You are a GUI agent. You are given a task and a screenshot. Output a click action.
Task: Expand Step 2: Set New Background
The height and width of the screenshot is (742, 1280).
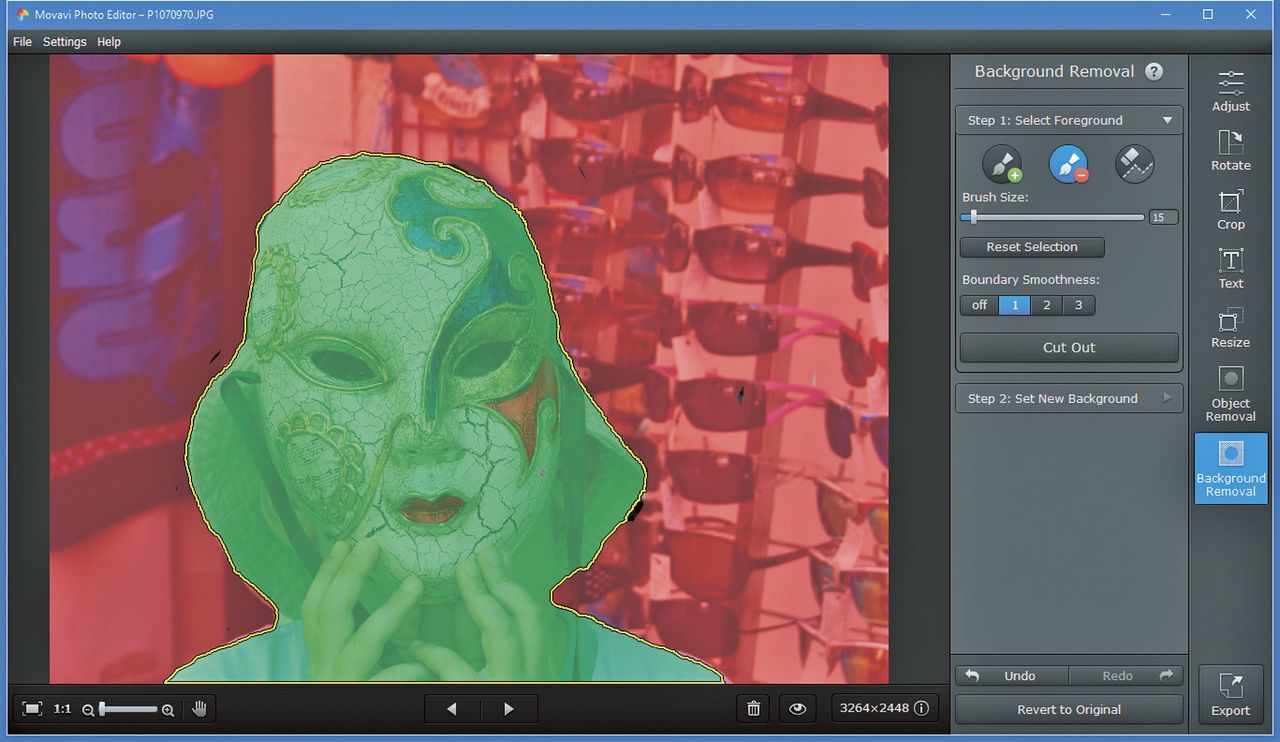click(x=1069, y=398)
